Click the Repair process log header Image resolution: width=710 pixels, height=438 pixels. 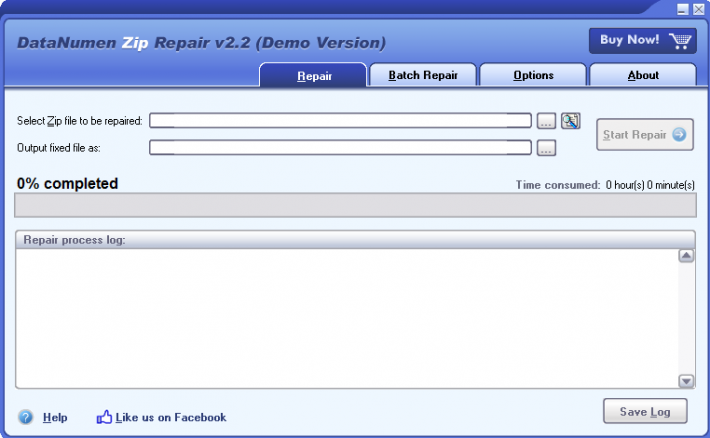(355, 240)
